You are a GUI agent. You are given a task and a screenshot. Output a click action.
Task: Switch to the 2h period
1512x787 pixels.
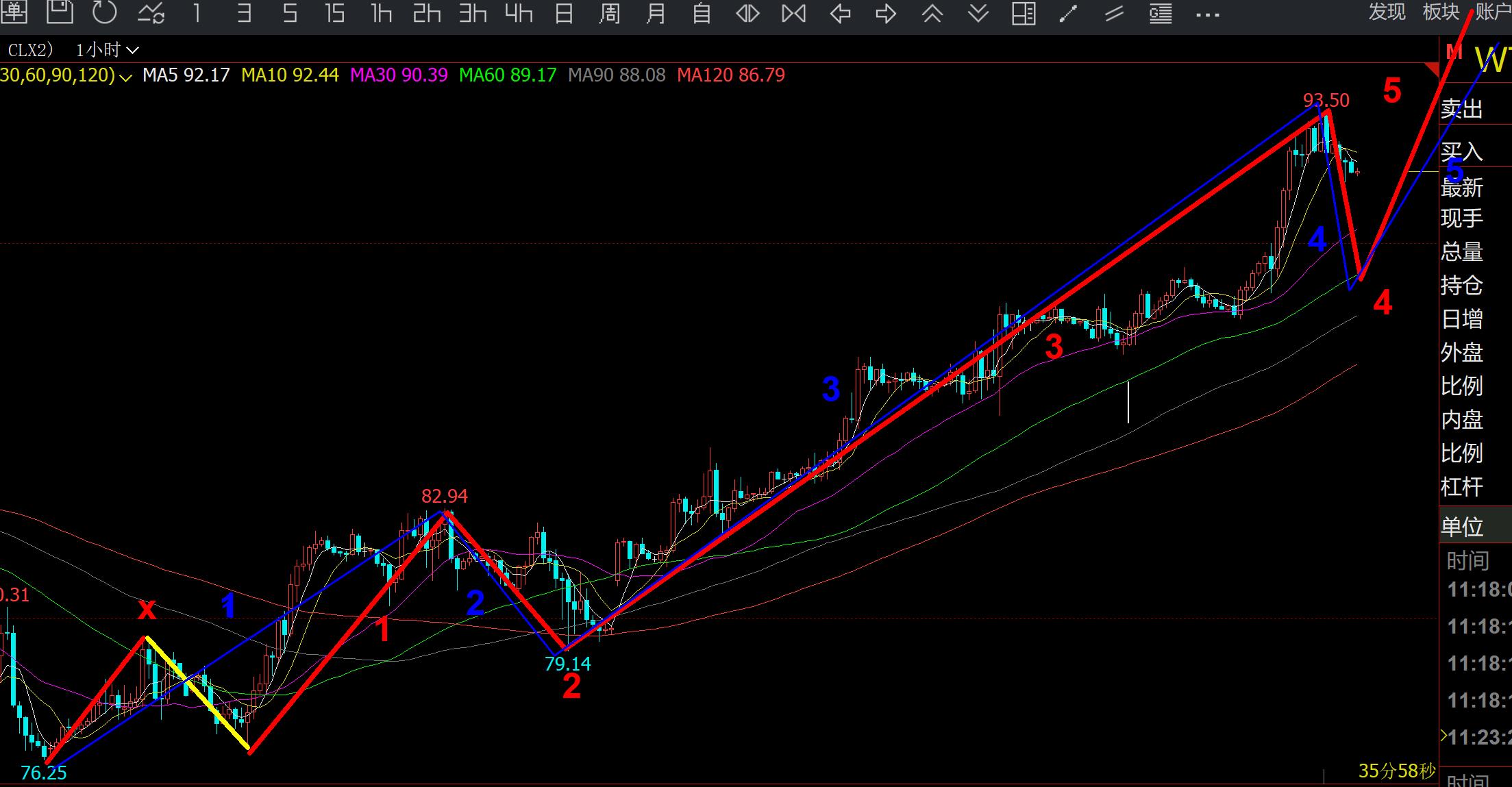pyautogui.click(x=427, y=12)
